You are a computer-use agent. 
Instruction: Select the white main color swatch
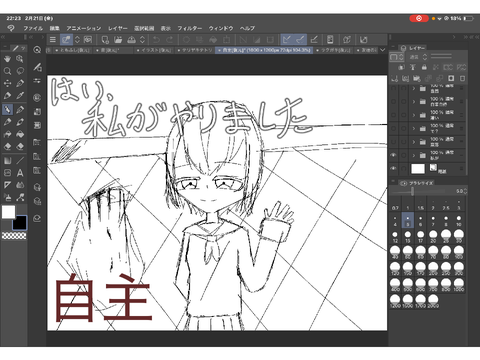pyautogui.click(x=8, y=212)
